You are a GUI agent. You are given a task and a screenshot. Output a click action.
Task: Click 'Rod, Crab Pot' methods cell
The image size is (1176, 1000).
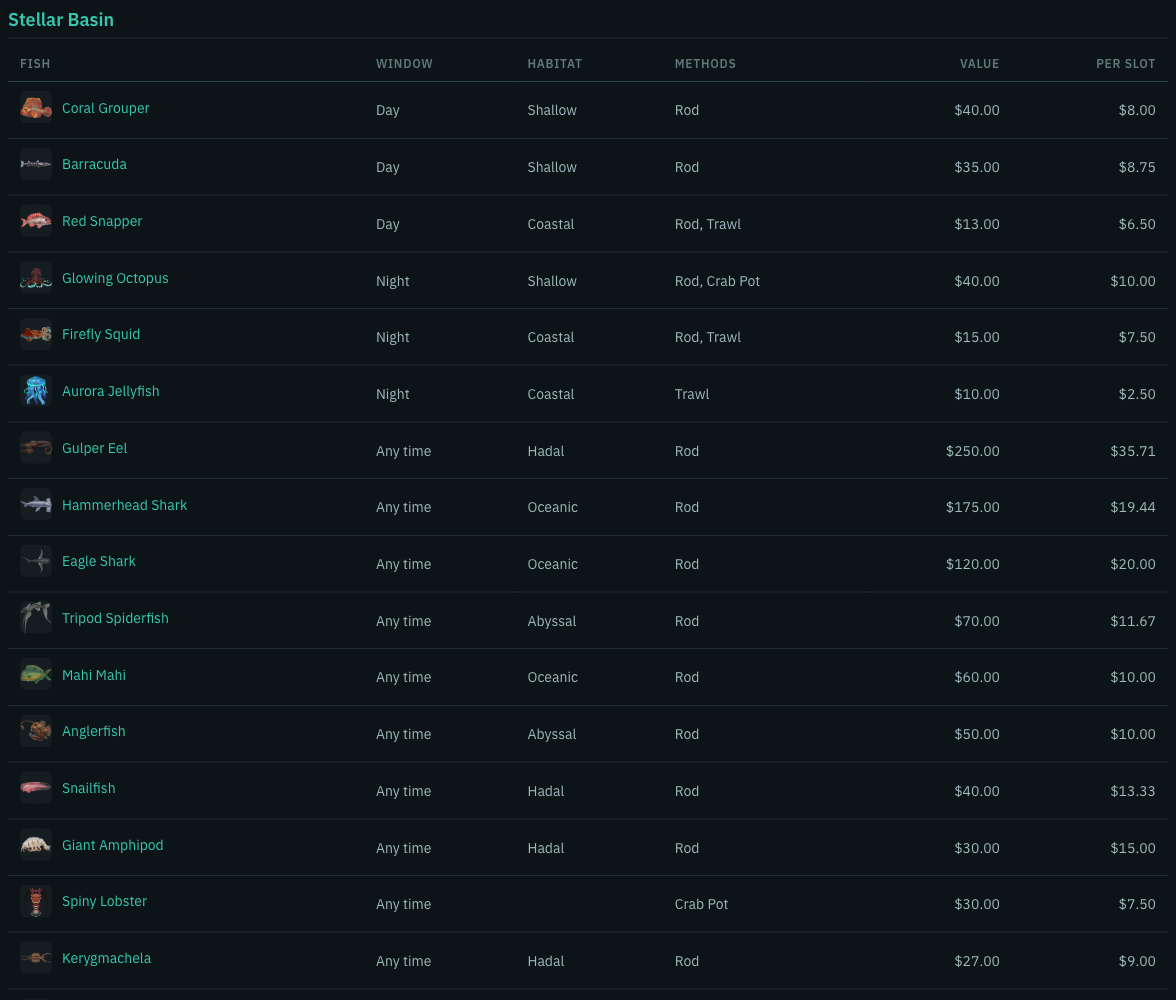[717, 281]
